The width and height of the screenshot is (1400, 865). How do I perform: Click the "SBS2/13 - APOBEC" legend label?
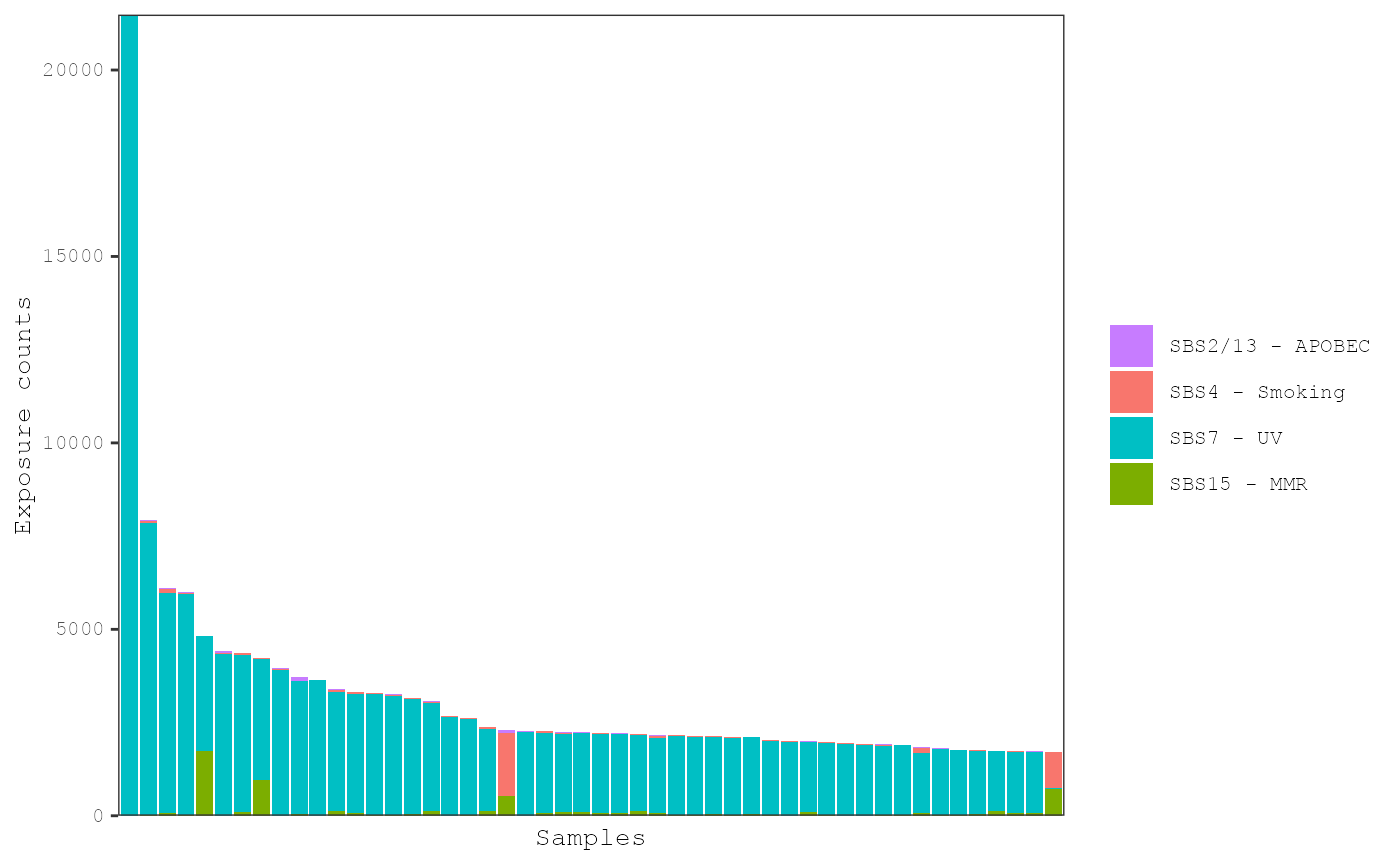coord(1269,346)
